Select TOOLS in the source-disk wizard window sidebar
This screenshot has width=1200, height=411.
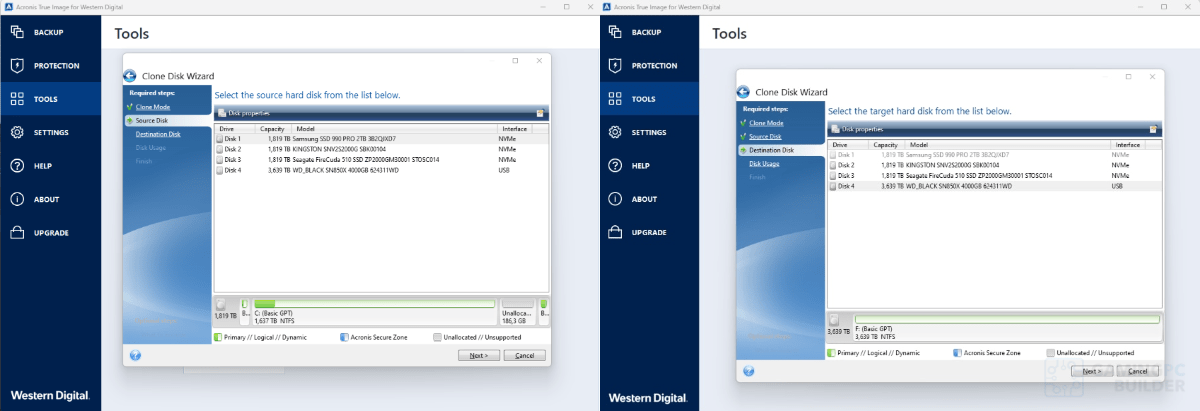(x=50, y=99)
